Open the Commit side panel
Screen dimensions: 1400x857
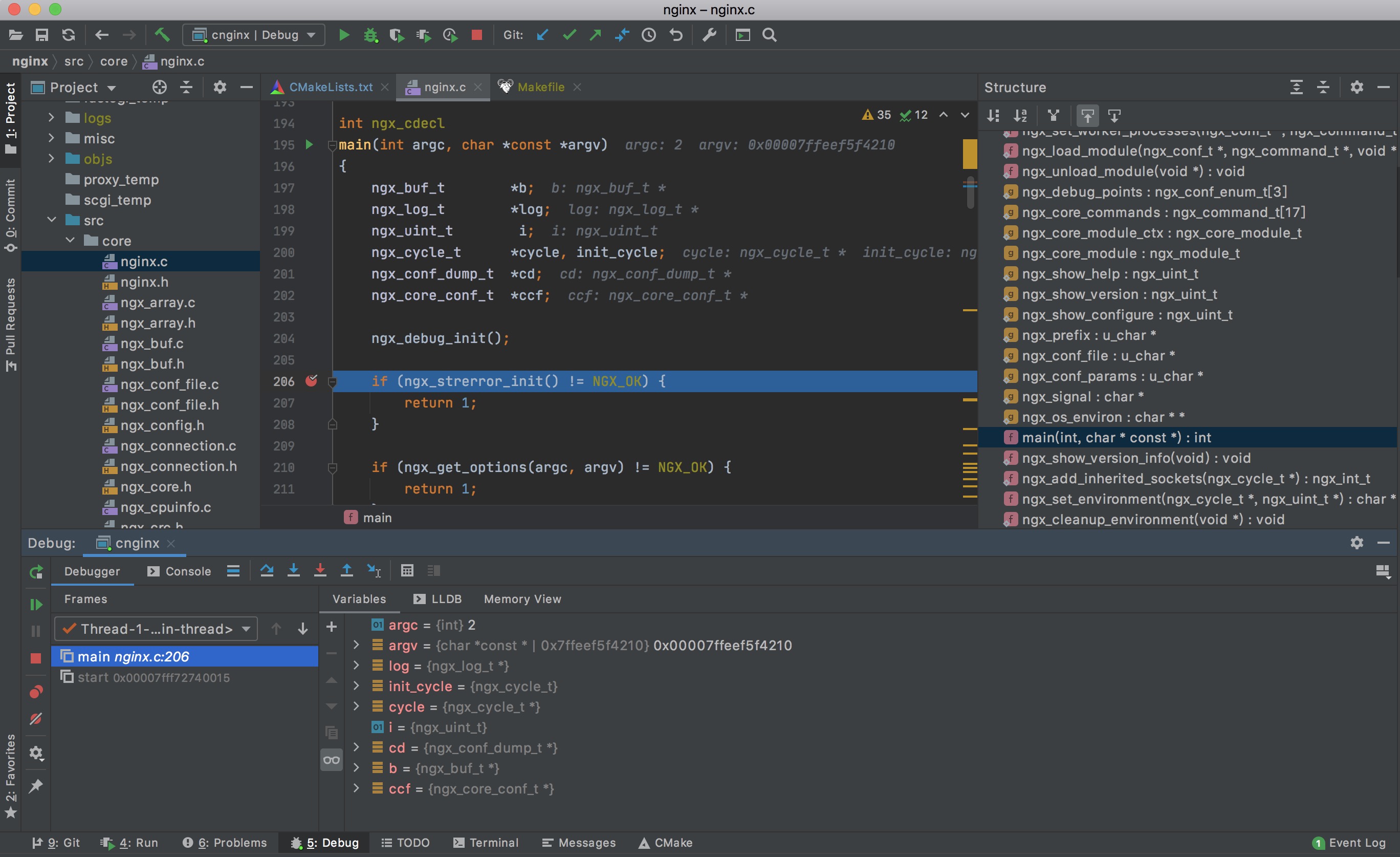(10, 215)
